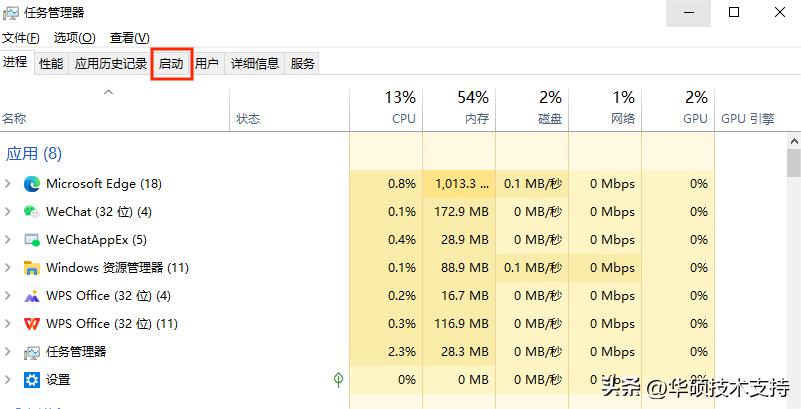Collapse the column header chevron above 名称
The image size is (801, 409).
(109, 93)
